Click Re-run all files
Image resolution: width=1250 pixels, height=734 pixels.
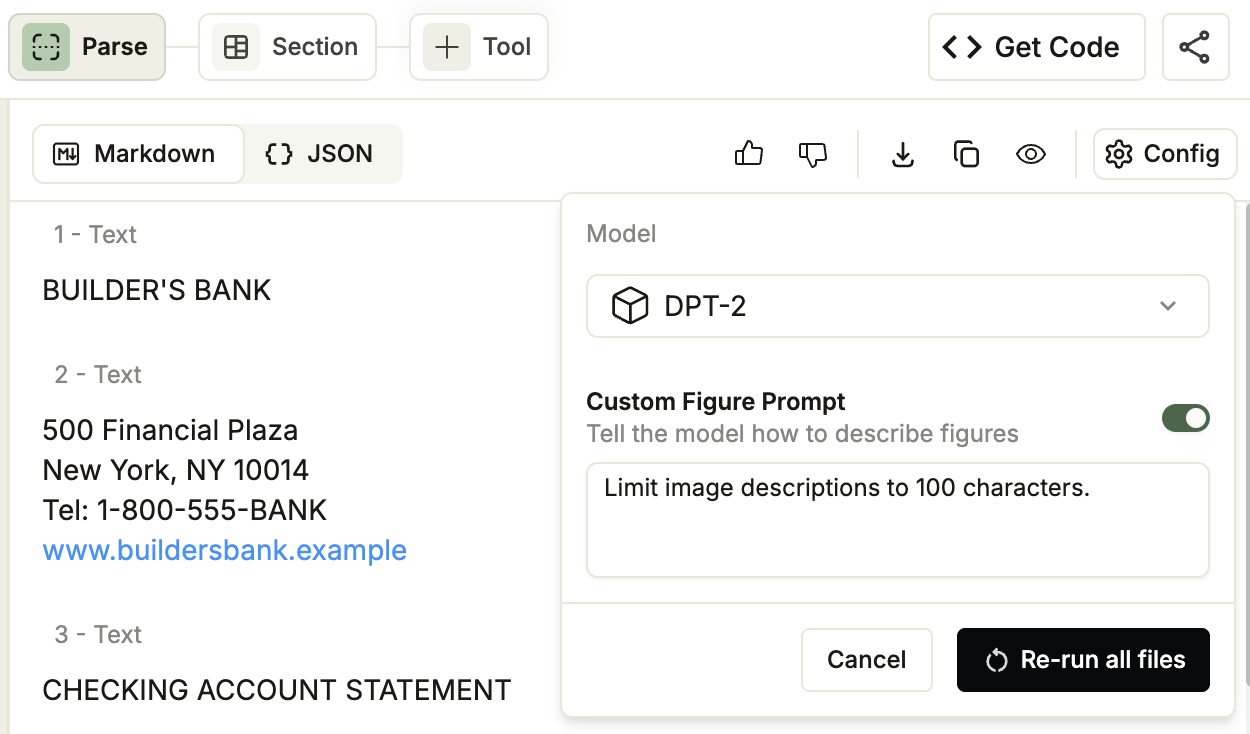point(1083,660)
